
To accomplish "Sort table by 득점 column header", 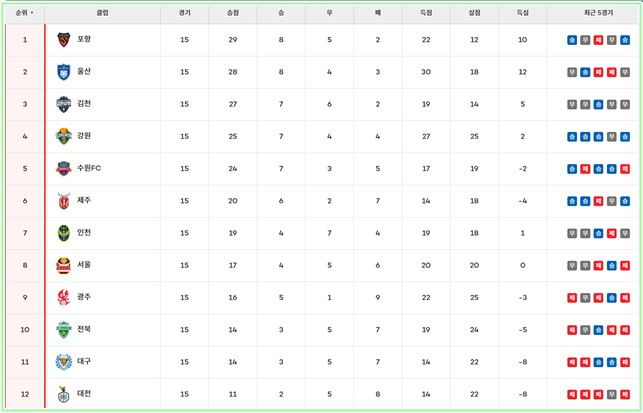I will (426, 14).
